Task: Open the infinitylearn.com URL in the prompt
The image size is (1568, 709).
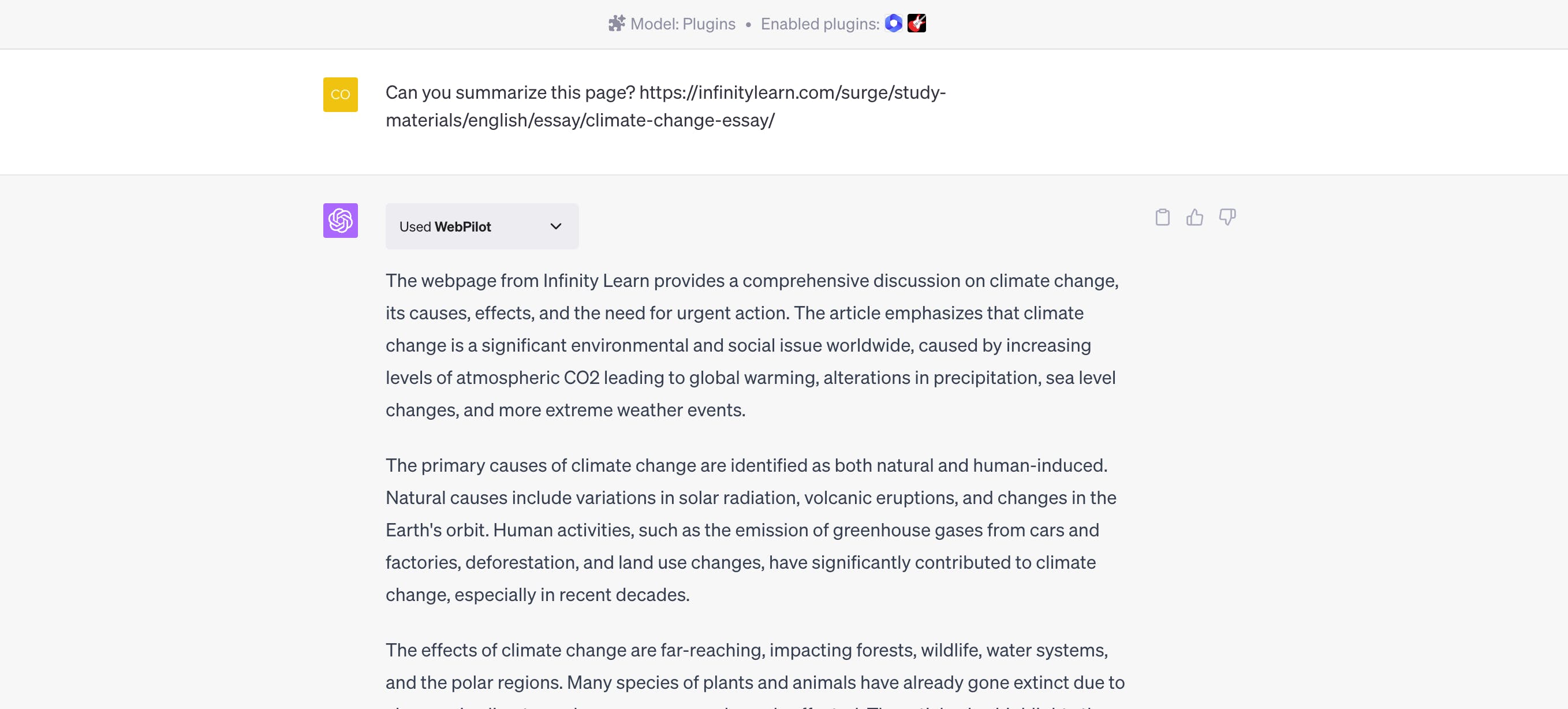Action: tap(792, 92)
